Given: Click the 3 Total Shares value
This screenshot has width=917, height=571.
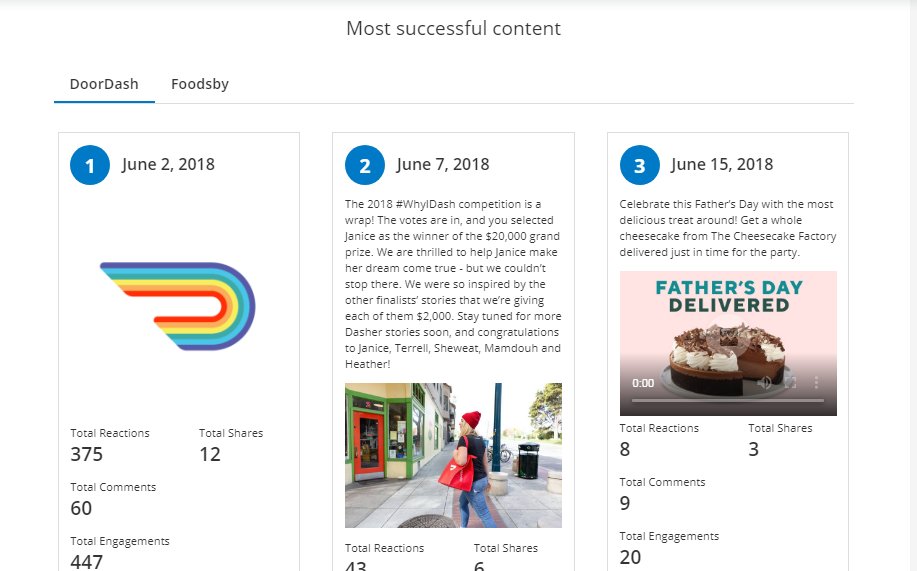Looking at the screenshot, I should click(754, 449).
